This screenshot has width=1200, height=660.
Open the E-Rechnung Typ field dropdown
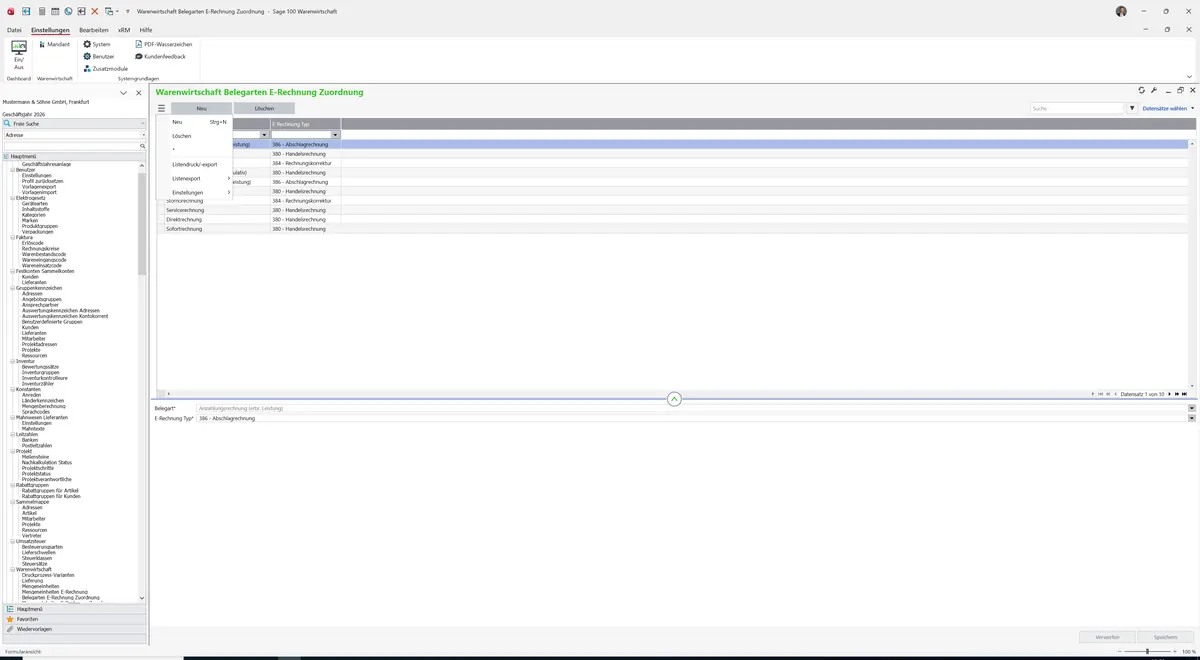1192,418
